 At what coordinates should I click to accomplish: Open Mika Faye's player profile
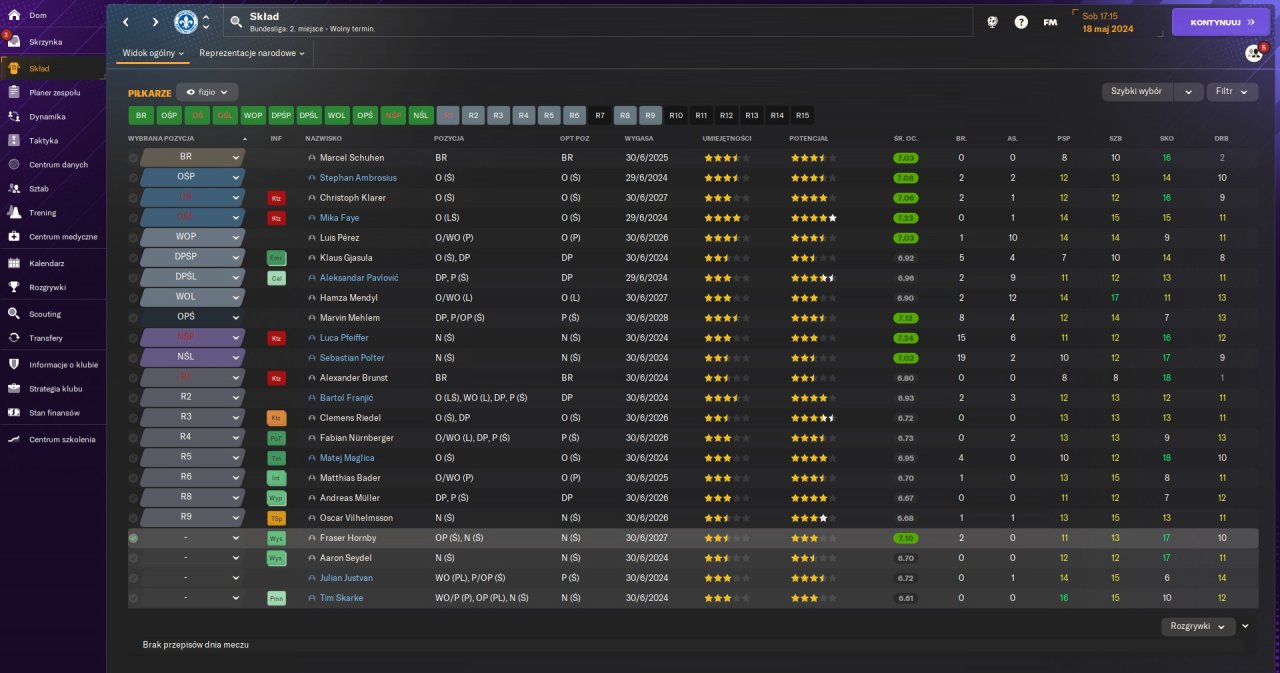click(339, 218)
